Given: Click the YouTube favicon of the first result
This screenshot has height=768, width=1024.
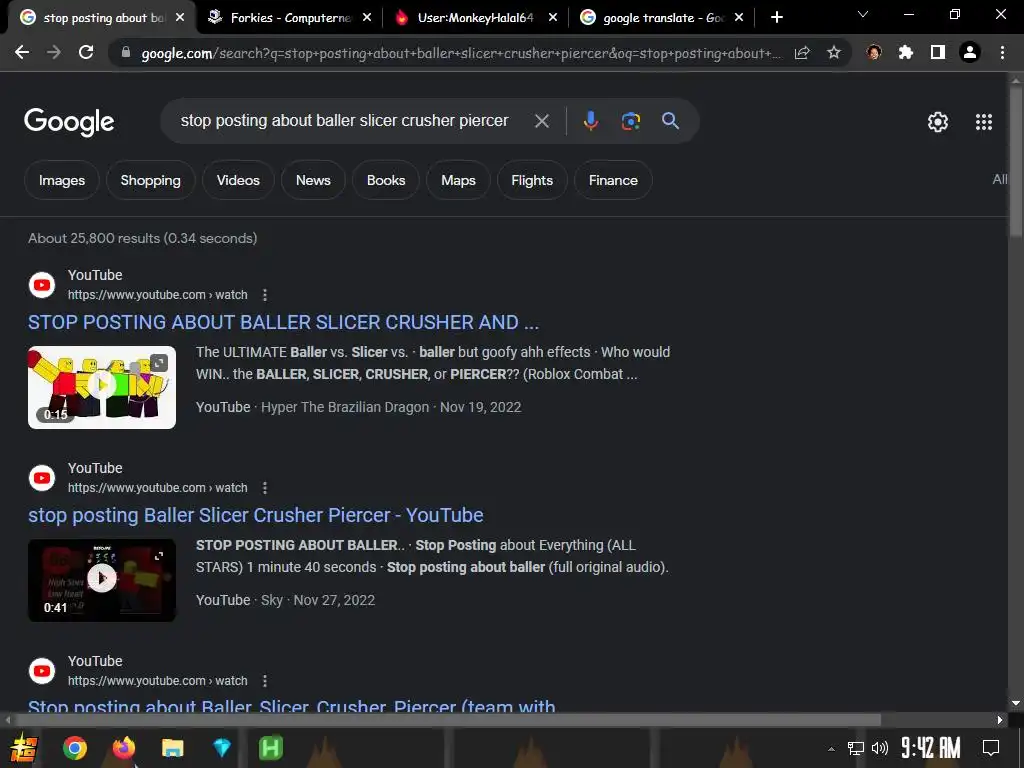Looking at the screenshot, I should pos(42,285).
